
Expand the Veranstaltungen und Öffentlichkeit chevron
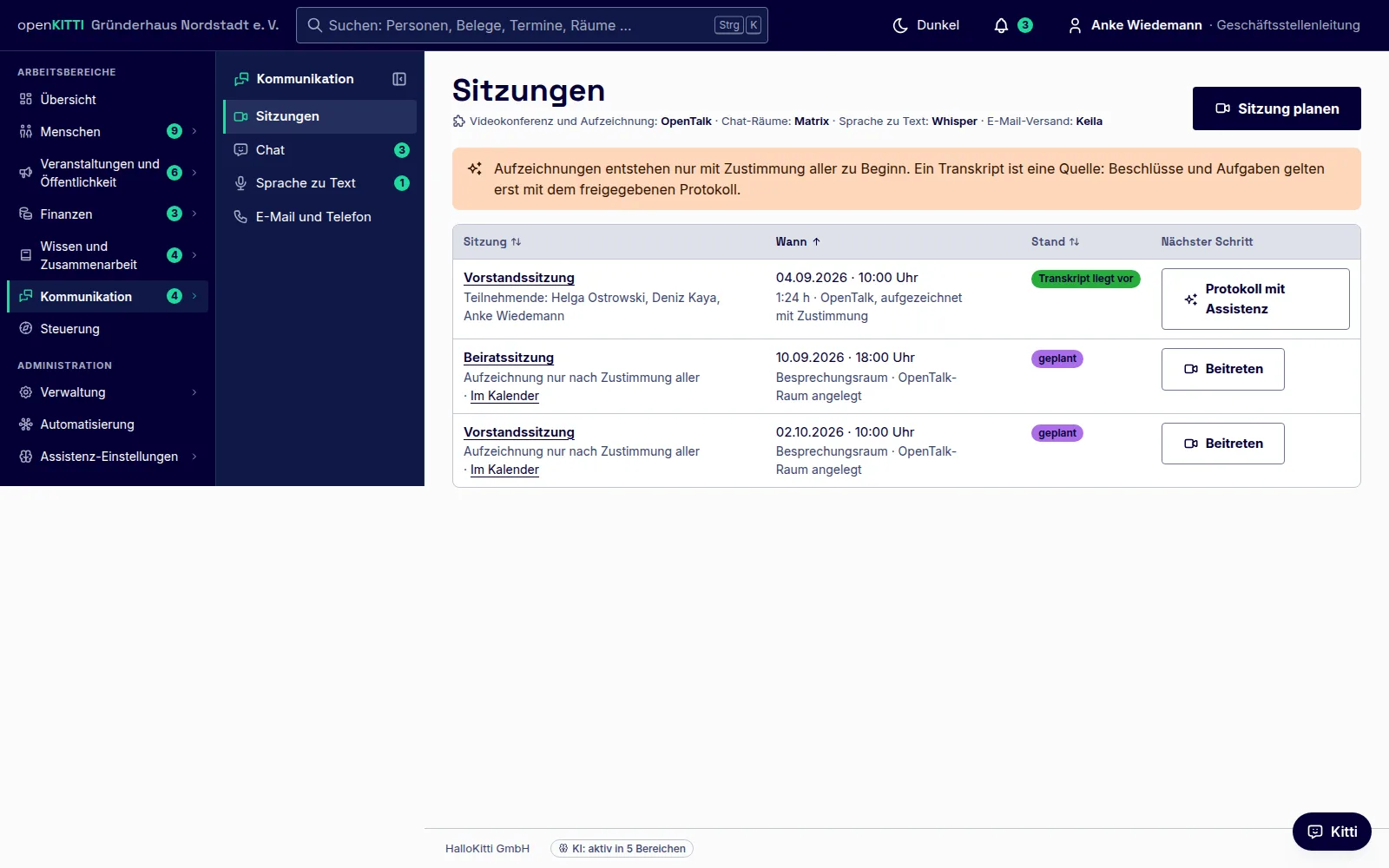point(194,173)
